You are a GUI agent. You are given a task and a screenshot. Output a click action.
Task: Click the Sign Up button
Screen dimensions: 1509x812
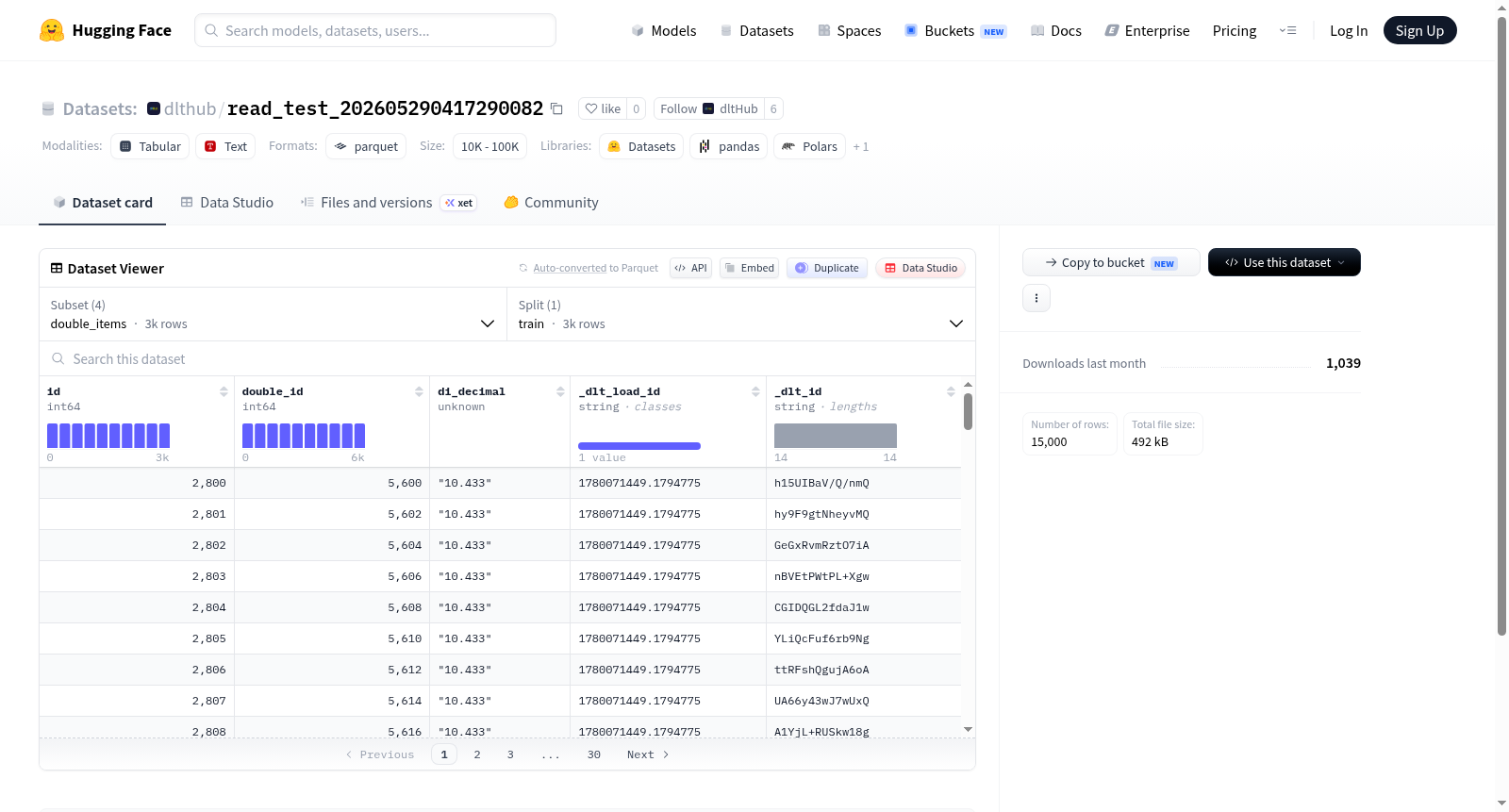pyautogui.click(x=1419, y=30)
